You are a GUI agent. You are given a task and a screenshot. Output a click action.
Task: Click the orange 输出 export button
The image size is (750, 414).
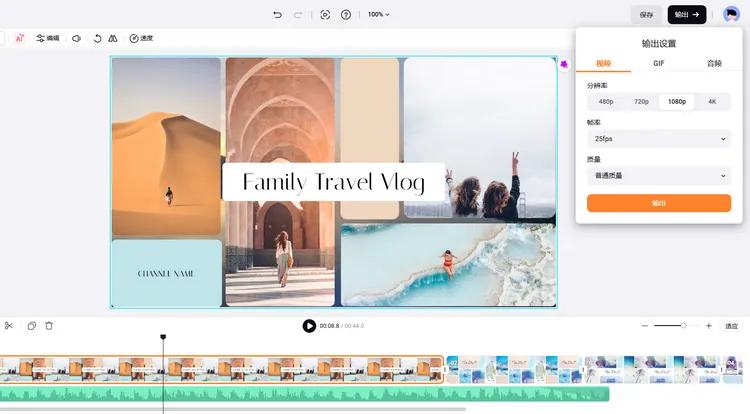coord(658,203)
